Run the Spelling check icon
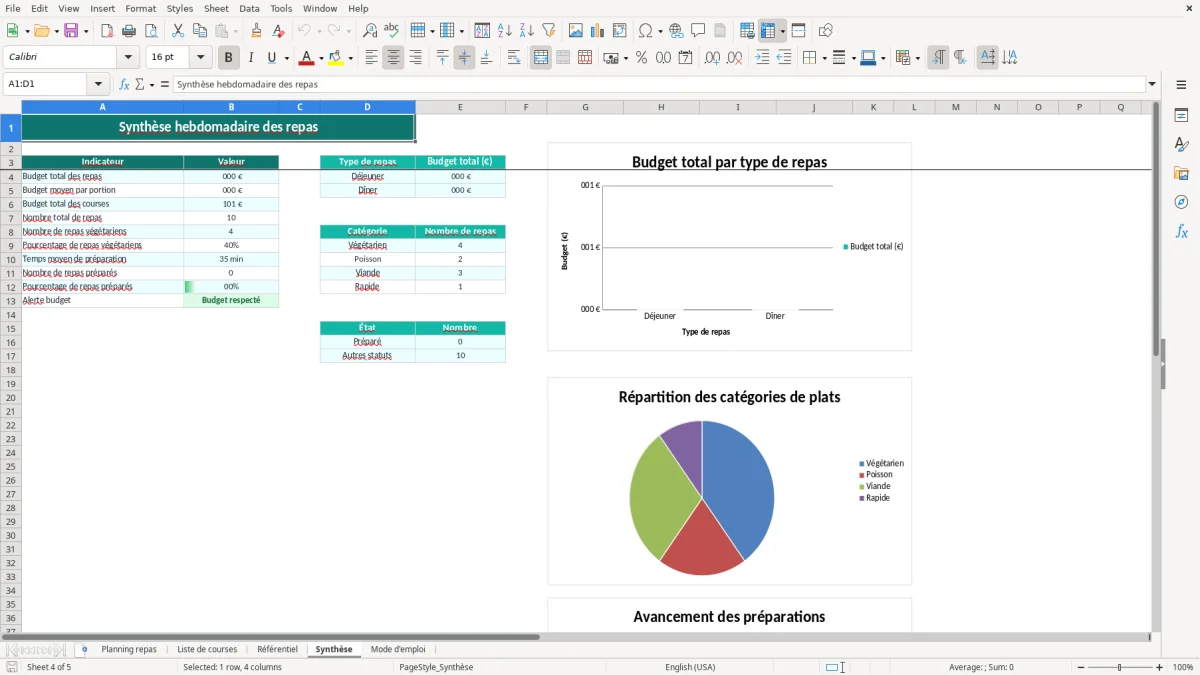 tap(392, 31)
